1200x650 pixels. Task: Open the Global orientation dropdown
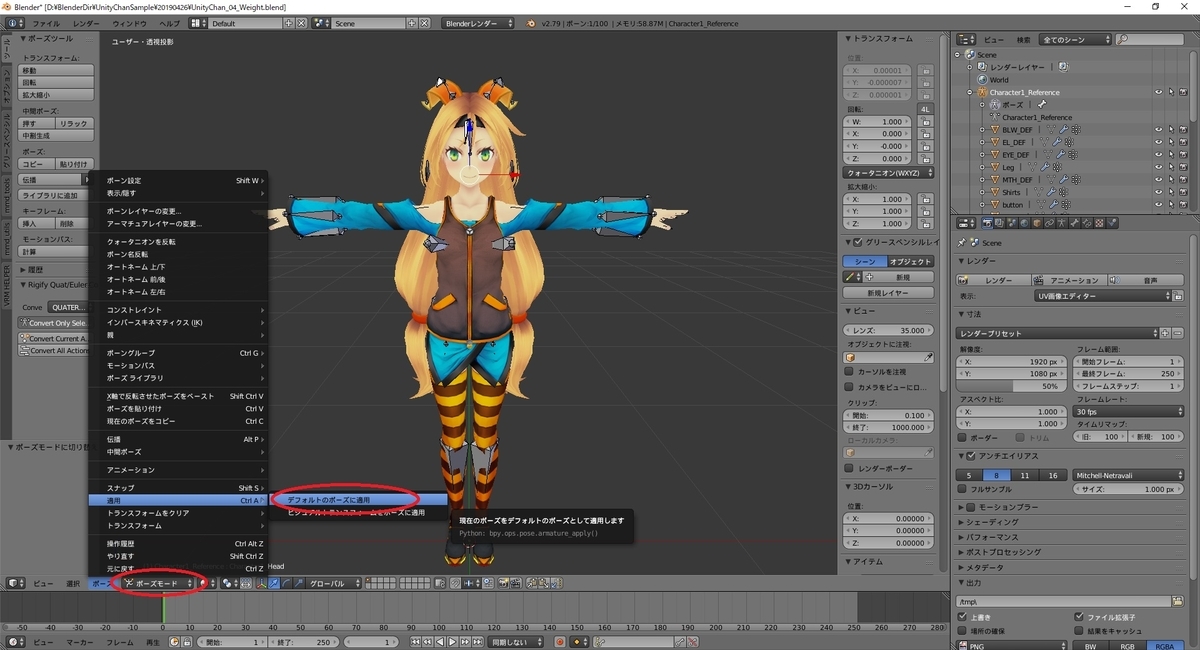(x=333, y=582)
